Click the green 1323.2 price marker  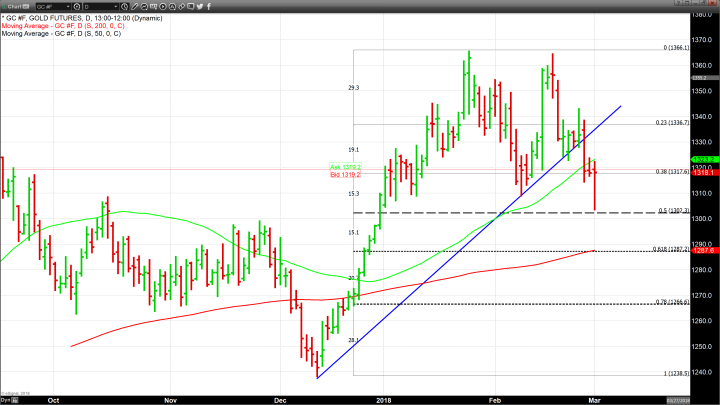pos(705,159)
